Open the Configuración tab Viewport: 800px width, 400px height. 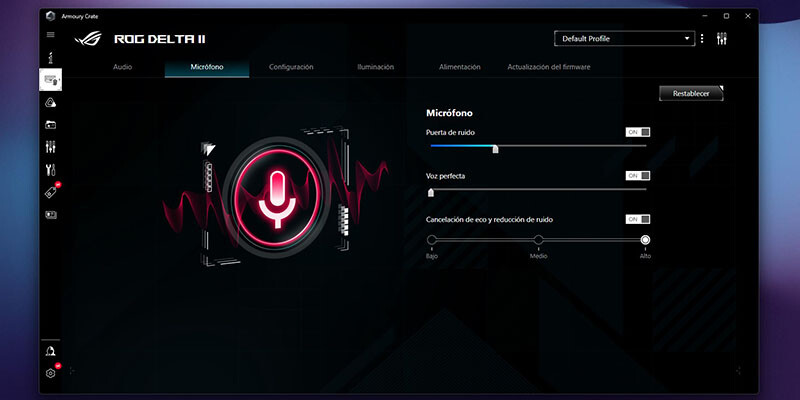(291, 67)
